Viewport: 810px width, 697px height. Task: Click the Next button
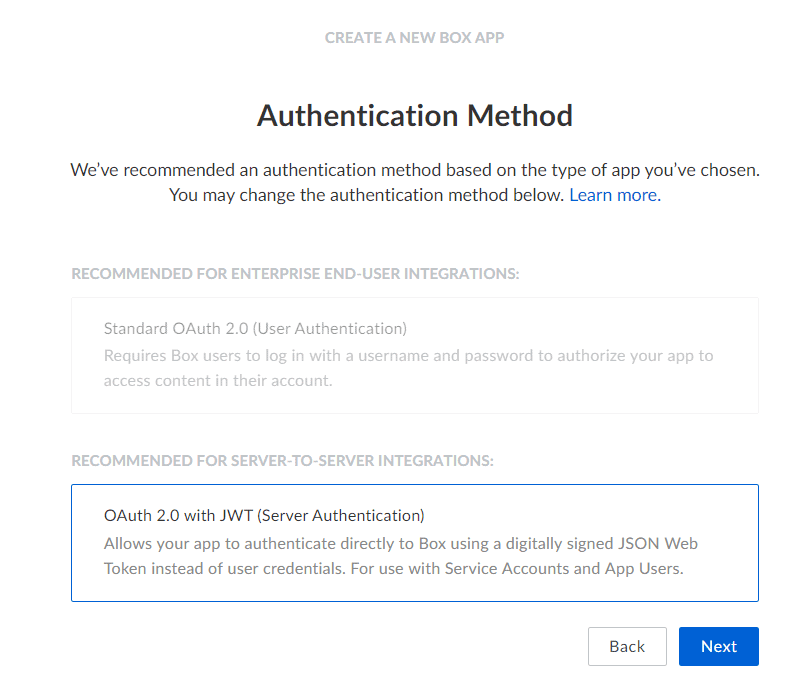pyautogui.click(x=718, y=646)
